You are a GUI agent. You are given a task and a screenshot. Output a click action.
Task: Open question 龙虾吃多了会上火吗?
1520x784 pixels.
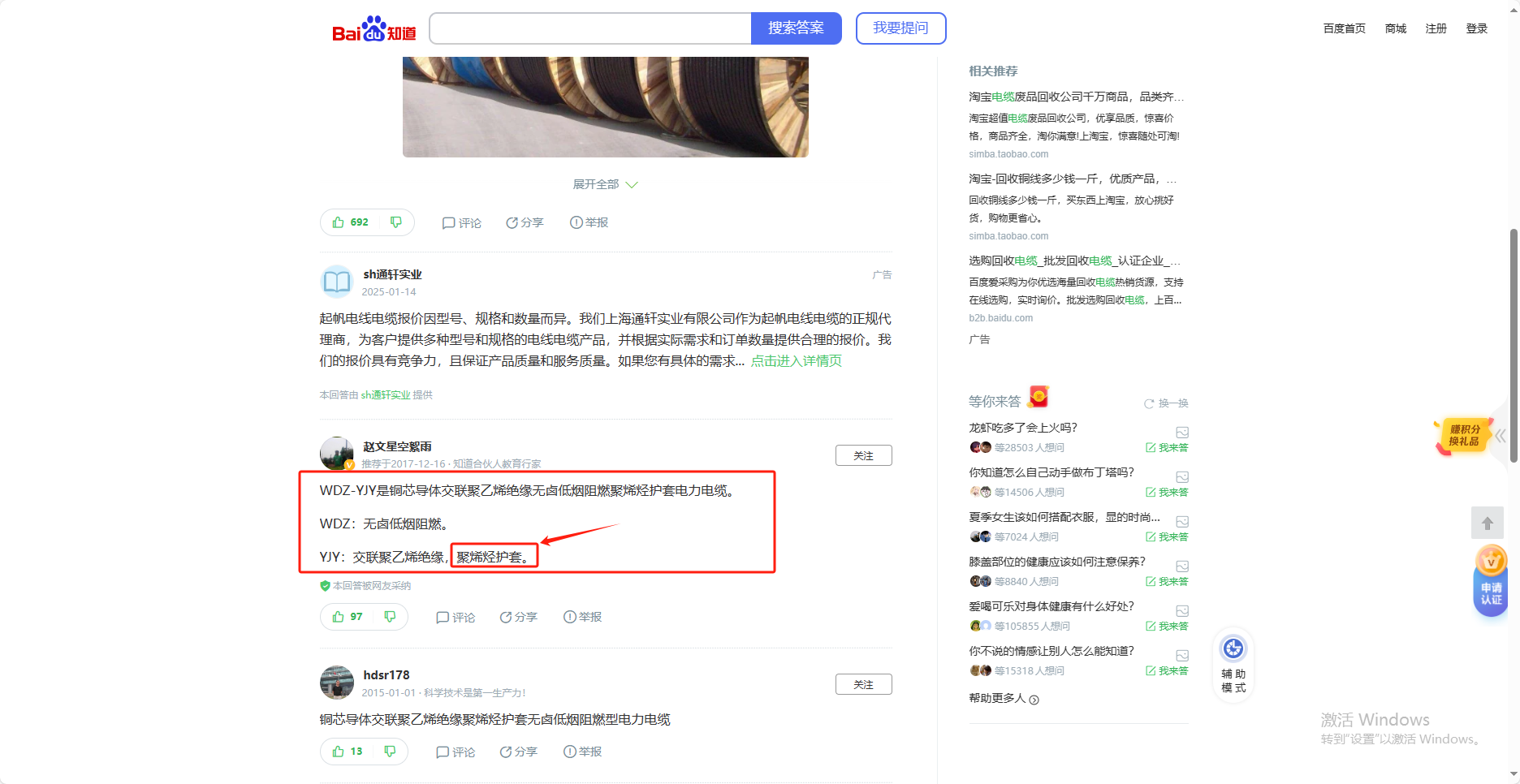[x=1023, y=428]
